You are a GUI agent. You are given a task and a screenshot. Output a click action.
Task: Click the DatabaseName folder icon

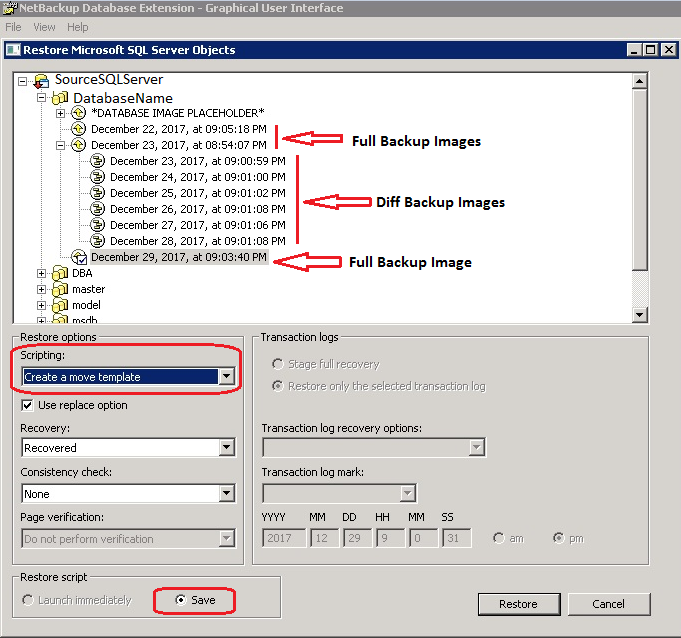click(60, 98)
